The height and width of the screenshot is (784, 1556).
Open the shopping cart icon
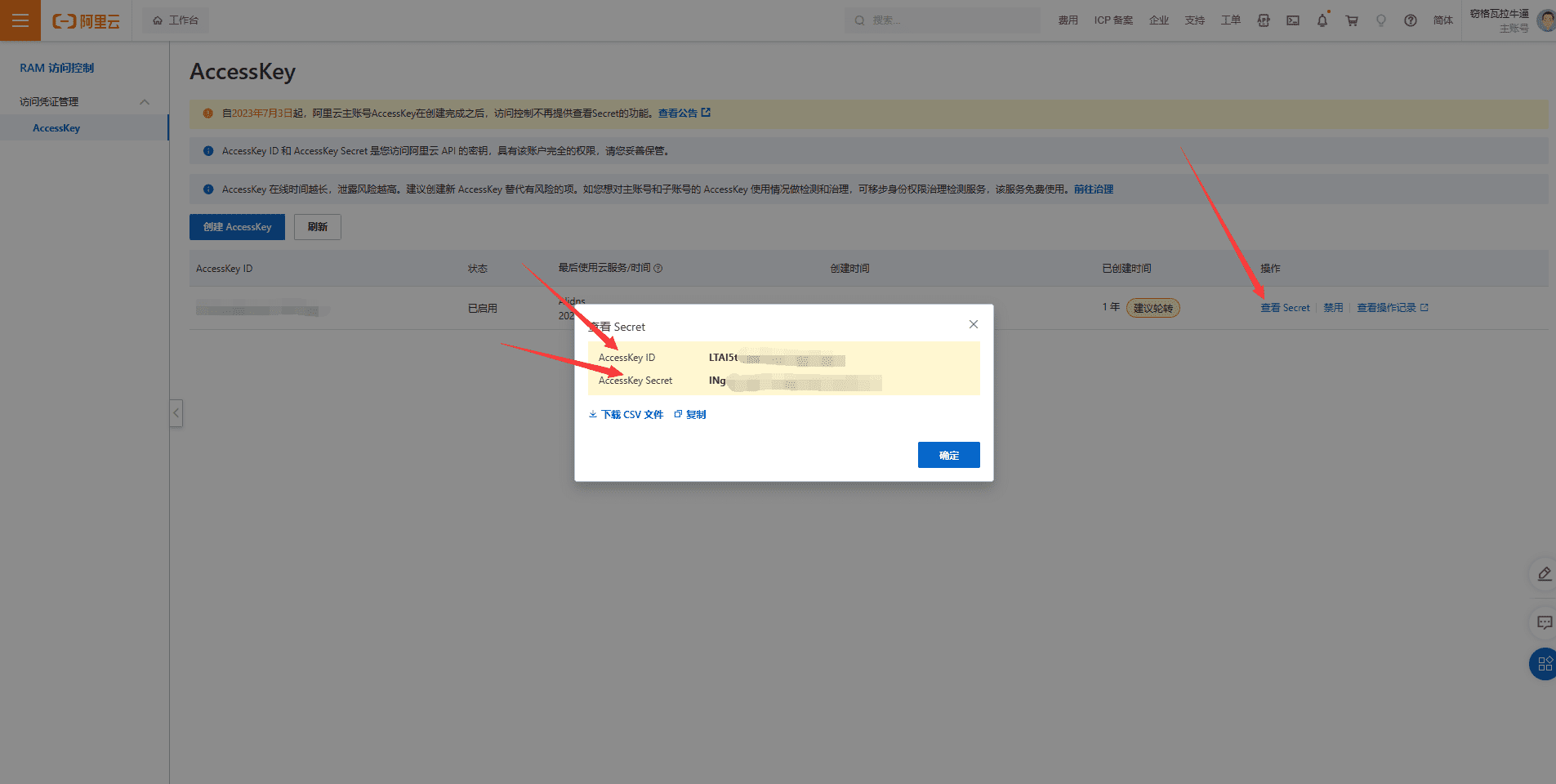1352,20
